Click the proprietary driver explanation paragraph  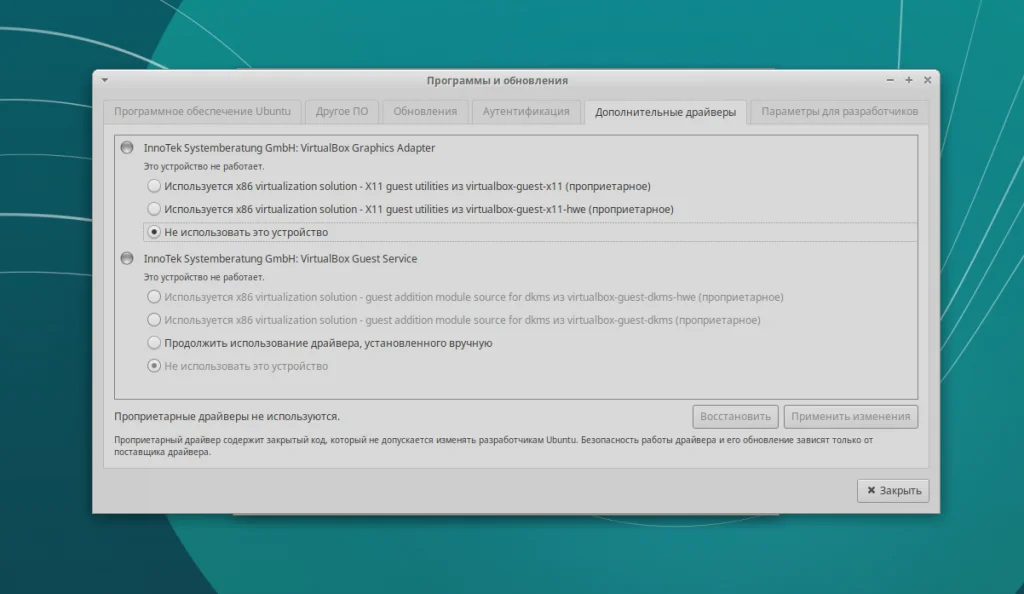click(494, 446)
